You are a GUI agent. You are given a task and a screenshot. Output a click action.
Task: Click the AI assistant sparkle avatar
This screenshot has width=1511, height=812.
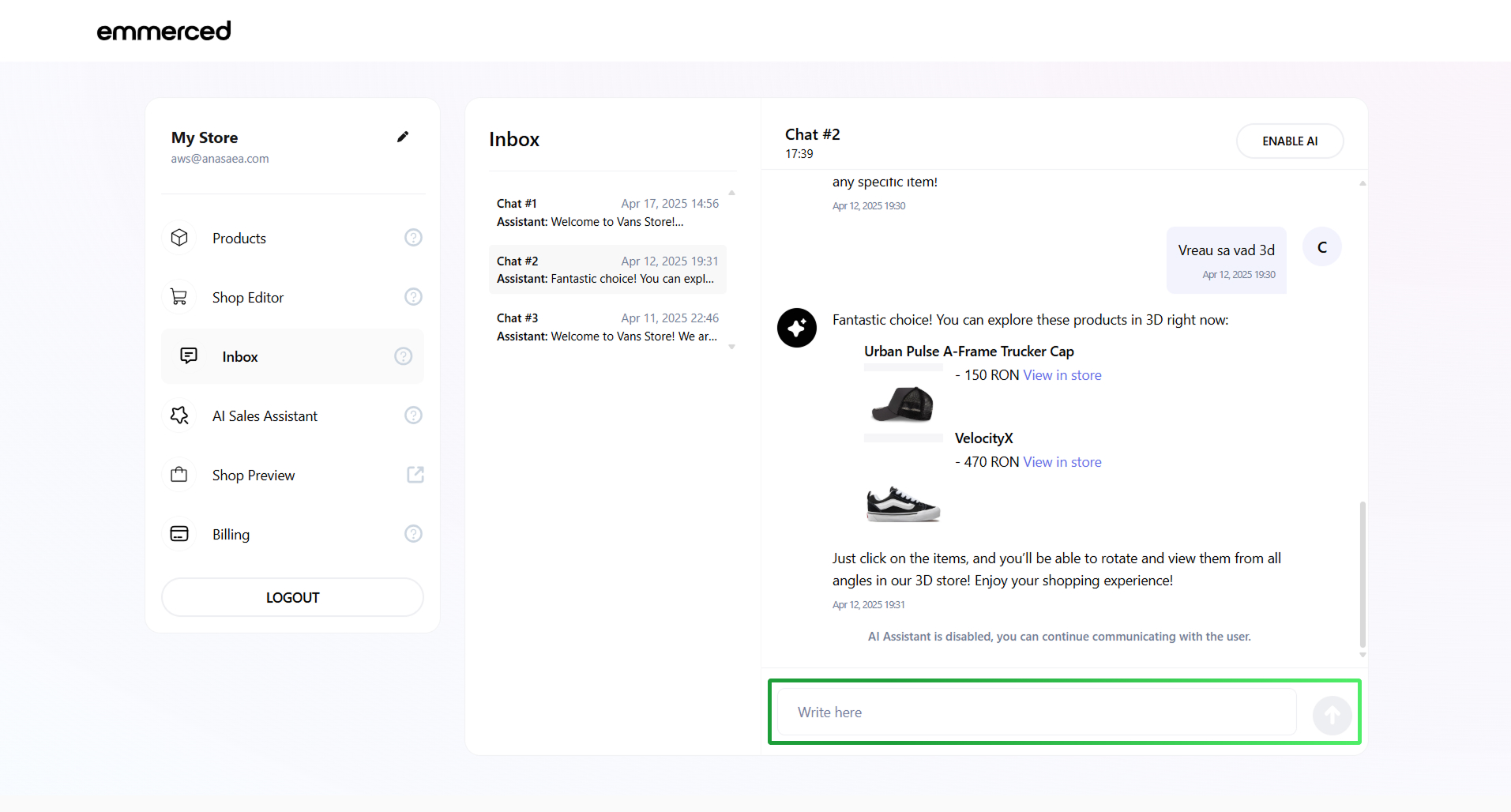[796, 328]
